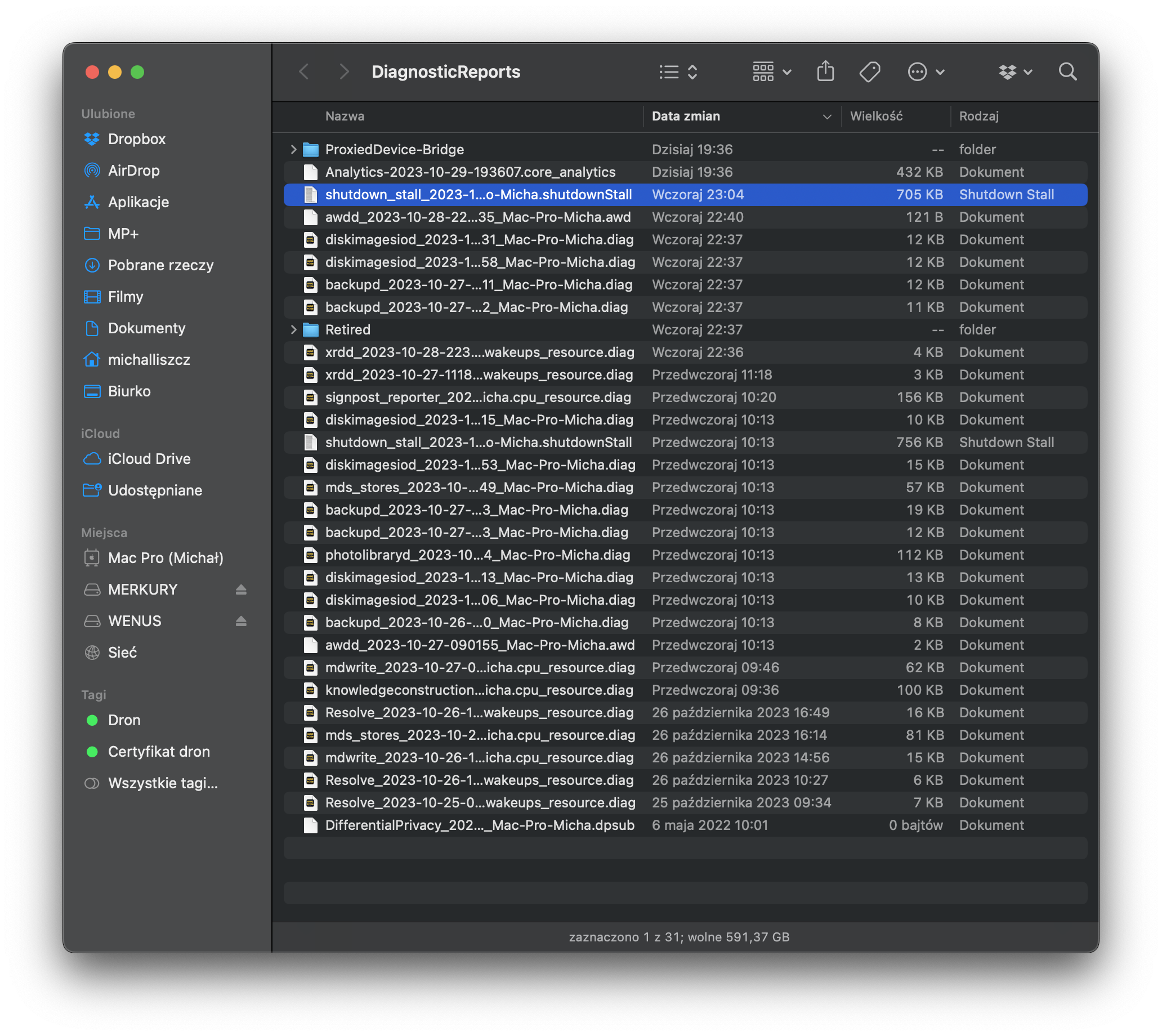
Task: Eject the MERKURY drive
Action: click(241, 590)
